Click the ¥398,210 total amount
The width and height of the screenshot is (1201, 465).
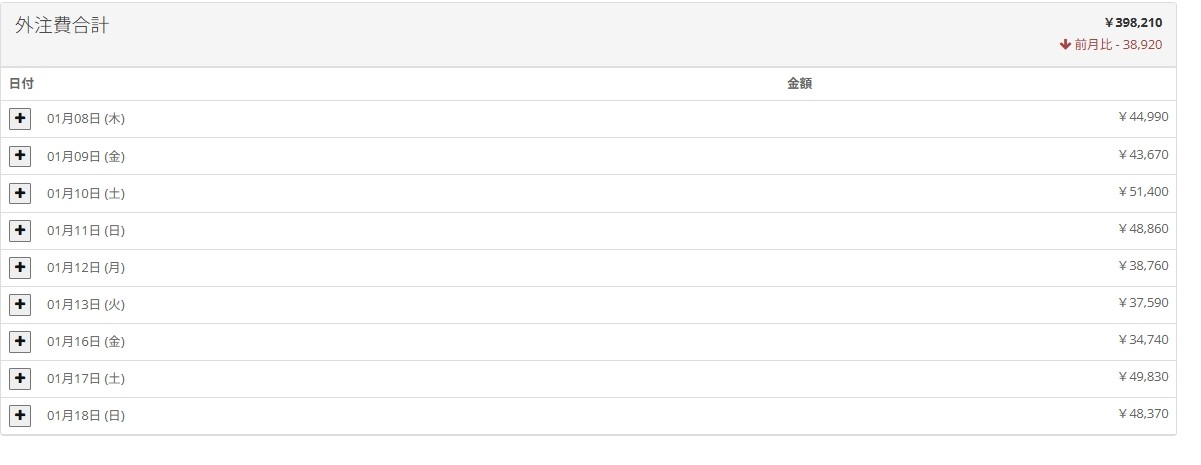click(x=1133, y=22)
